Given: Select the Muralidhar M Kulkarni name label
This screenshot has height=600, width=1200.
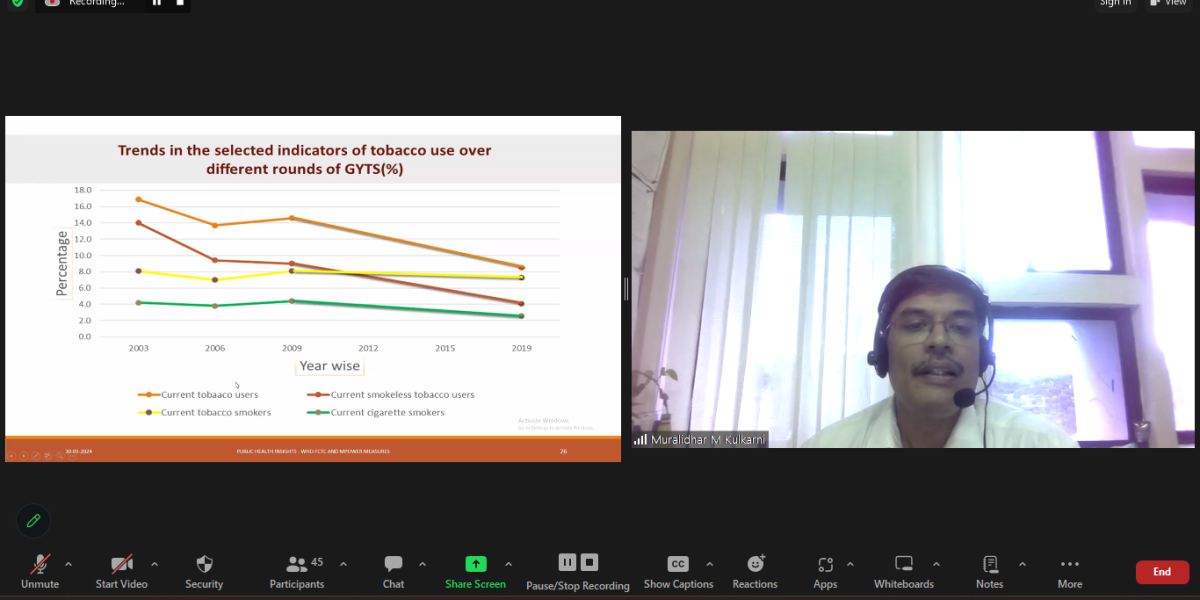Looking at the screenshot, I should [x=707, y=439].
